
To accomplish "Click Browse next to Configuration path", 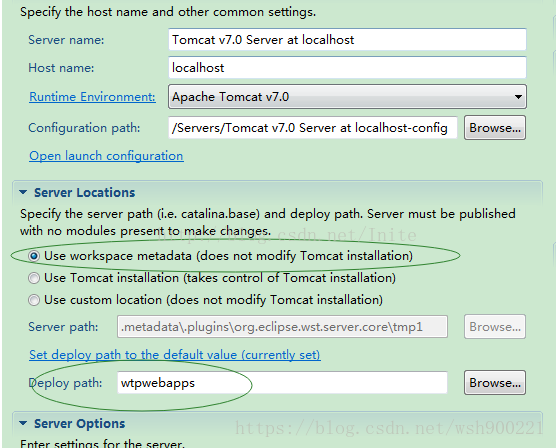I will coord(495,128).
